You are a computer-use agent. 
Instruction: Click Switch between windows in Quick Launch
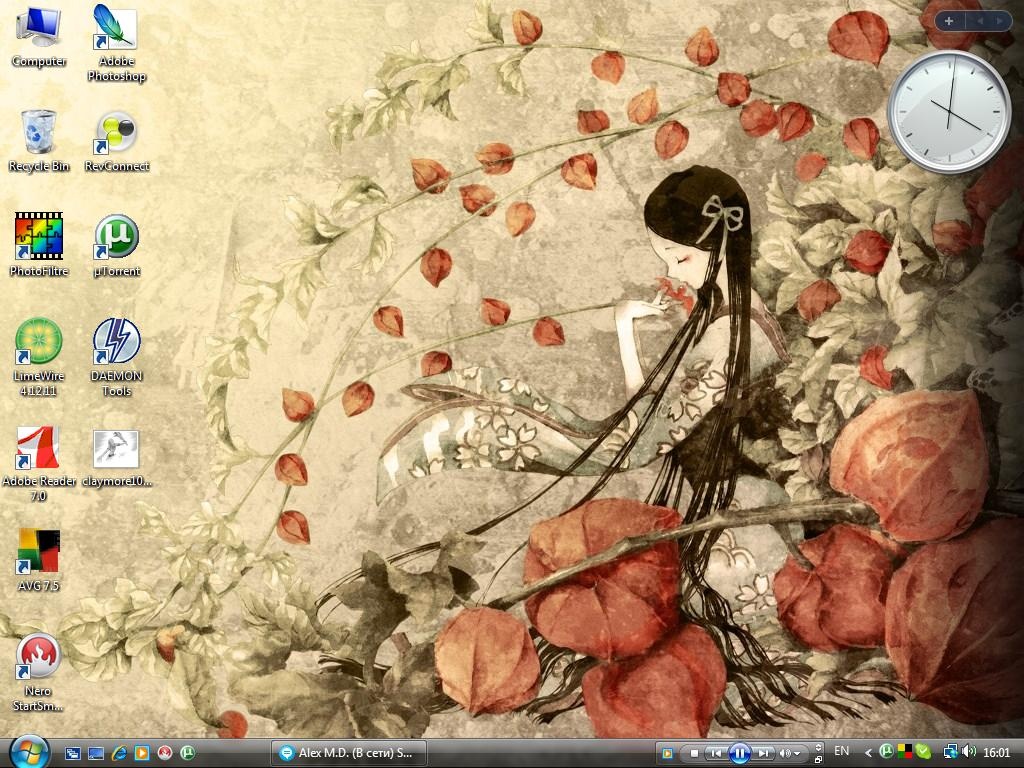[x=73, y=753]
